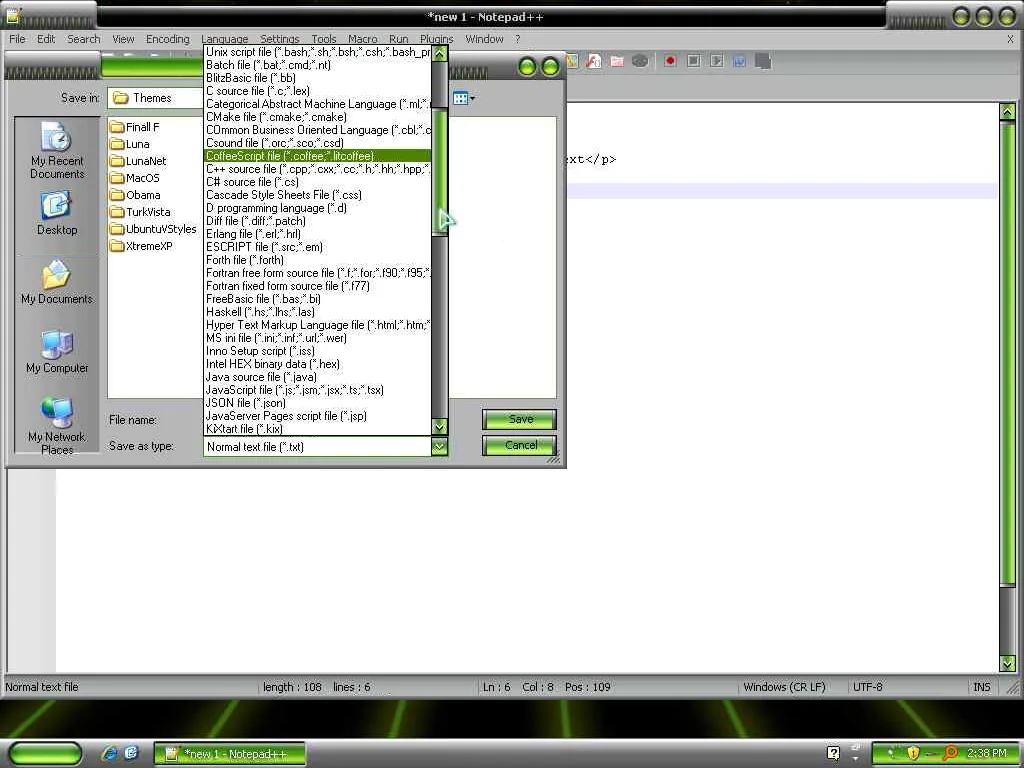Click the grey monitoring eye toolbar icon
Screen dimensions: 1024x768
[x=640, y=61]
